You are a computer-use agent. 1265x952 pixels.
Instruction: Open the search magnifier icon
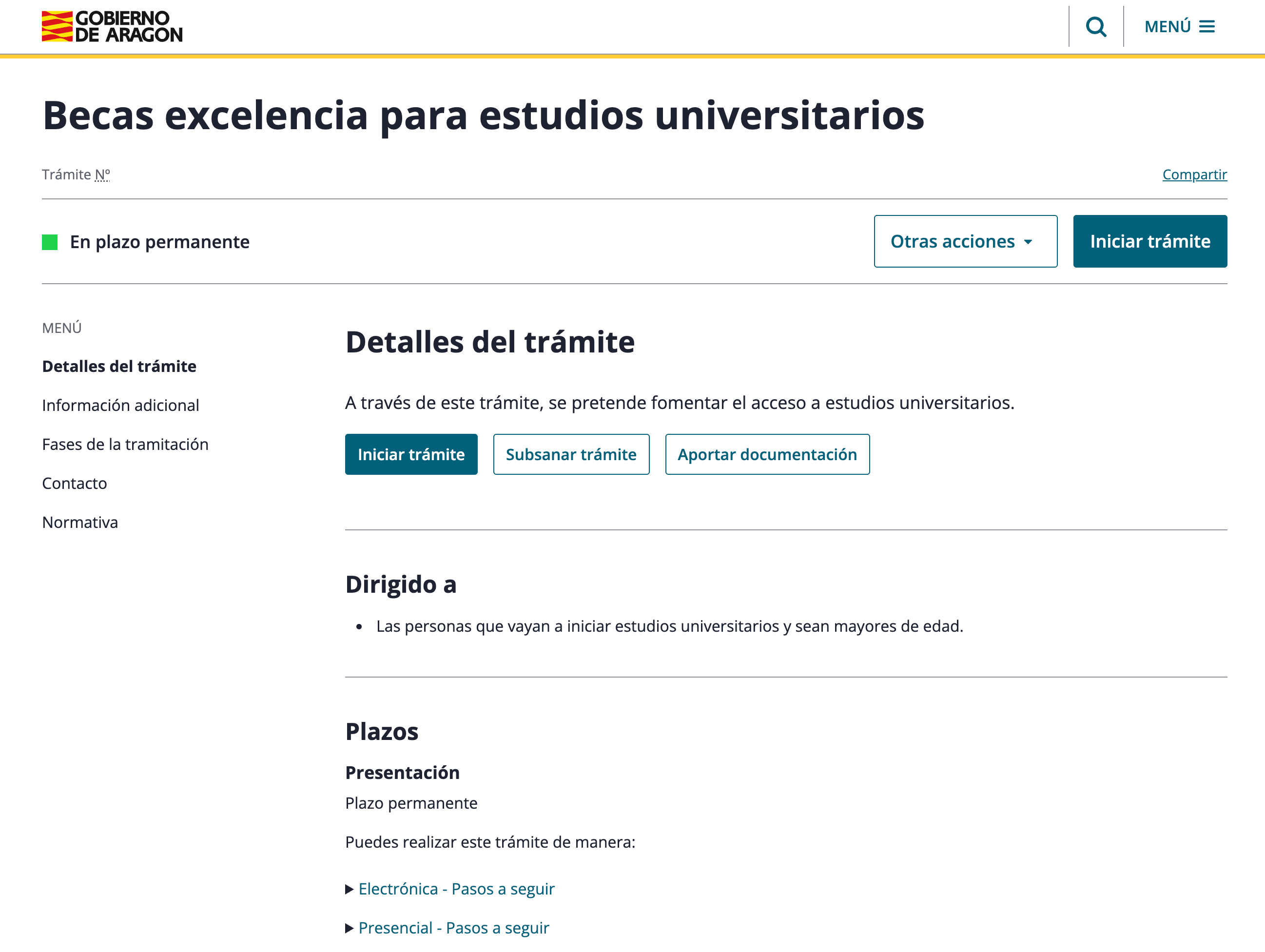(1096, 26)
